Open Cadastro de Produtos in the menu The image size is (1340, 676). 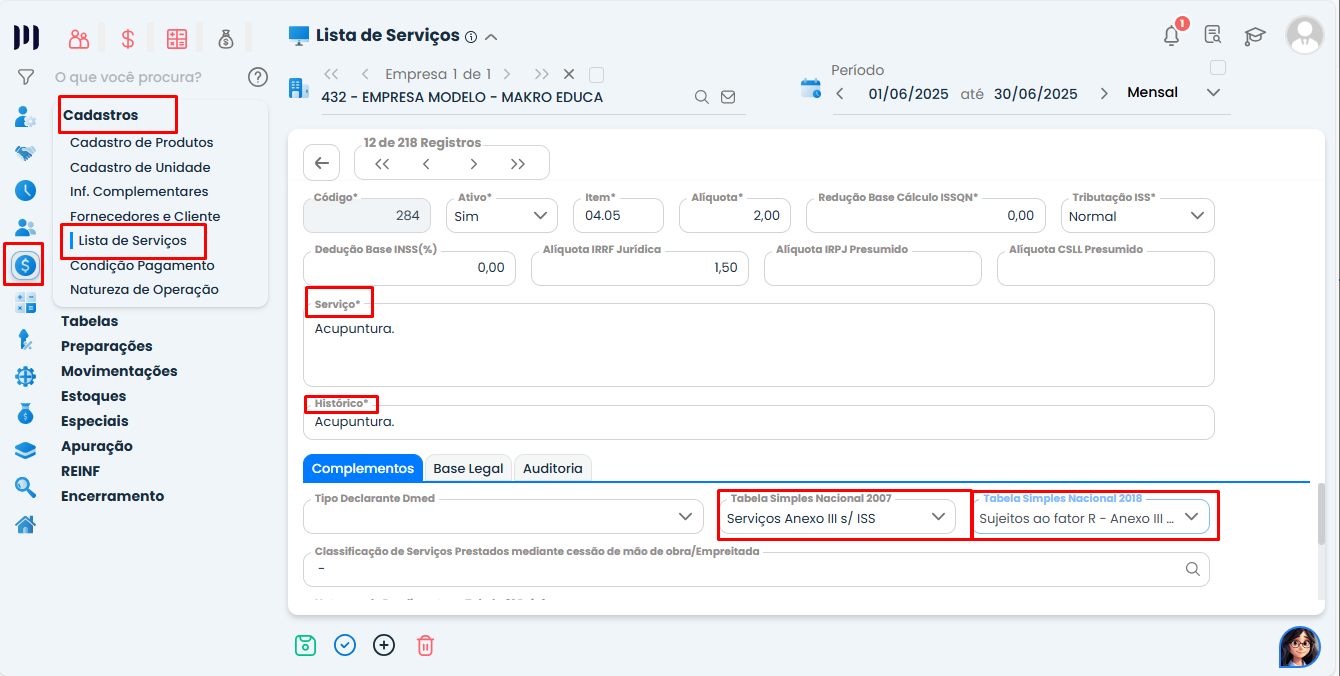(141, 142)
